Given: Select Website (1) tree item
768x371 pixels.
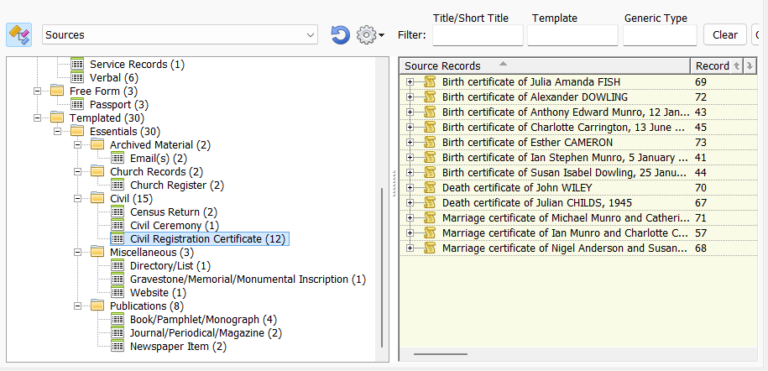Looking at the screenshot, I should (x=158, y=293).
